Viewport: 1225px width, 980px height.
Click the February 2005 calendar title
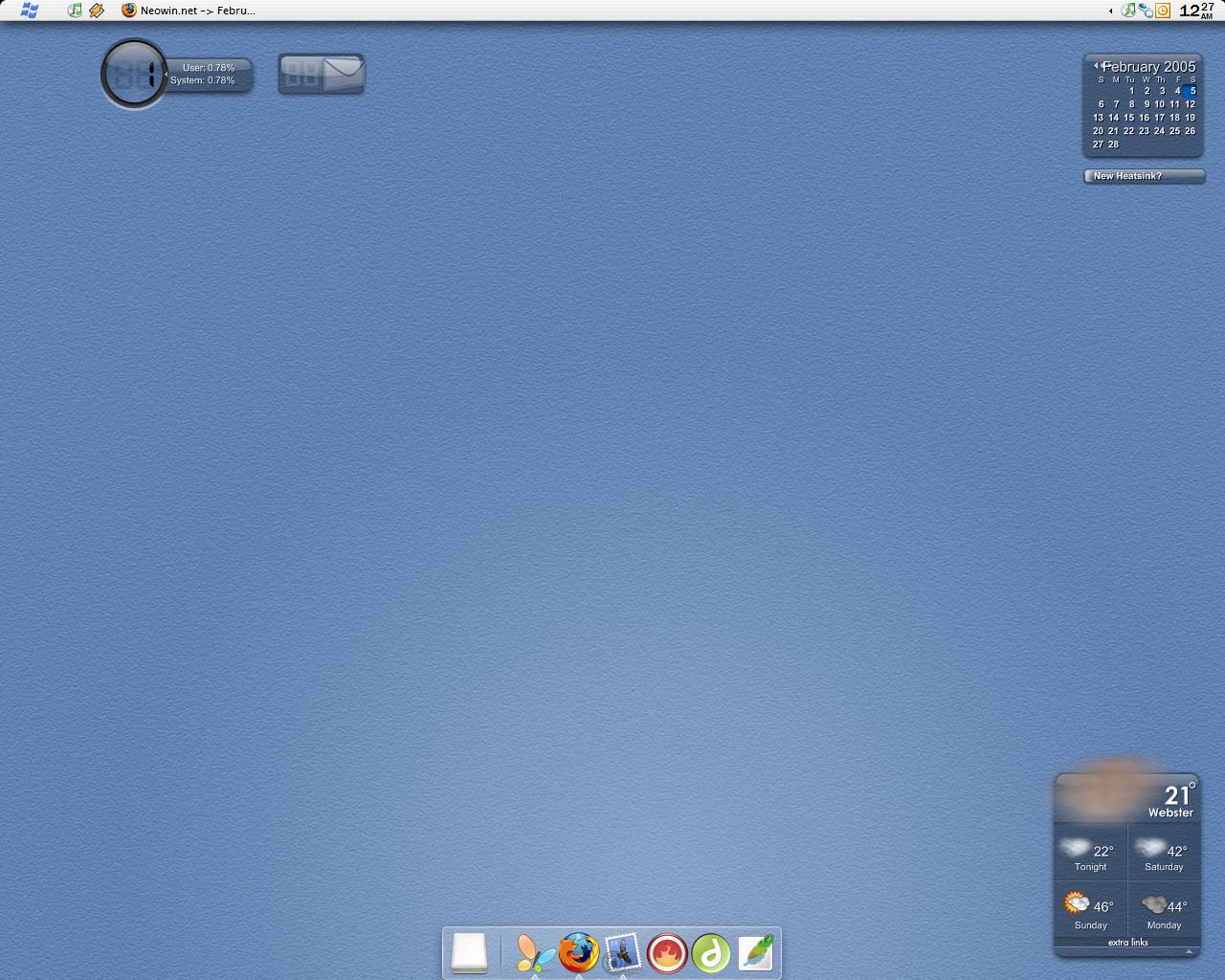pos(1149,67)
